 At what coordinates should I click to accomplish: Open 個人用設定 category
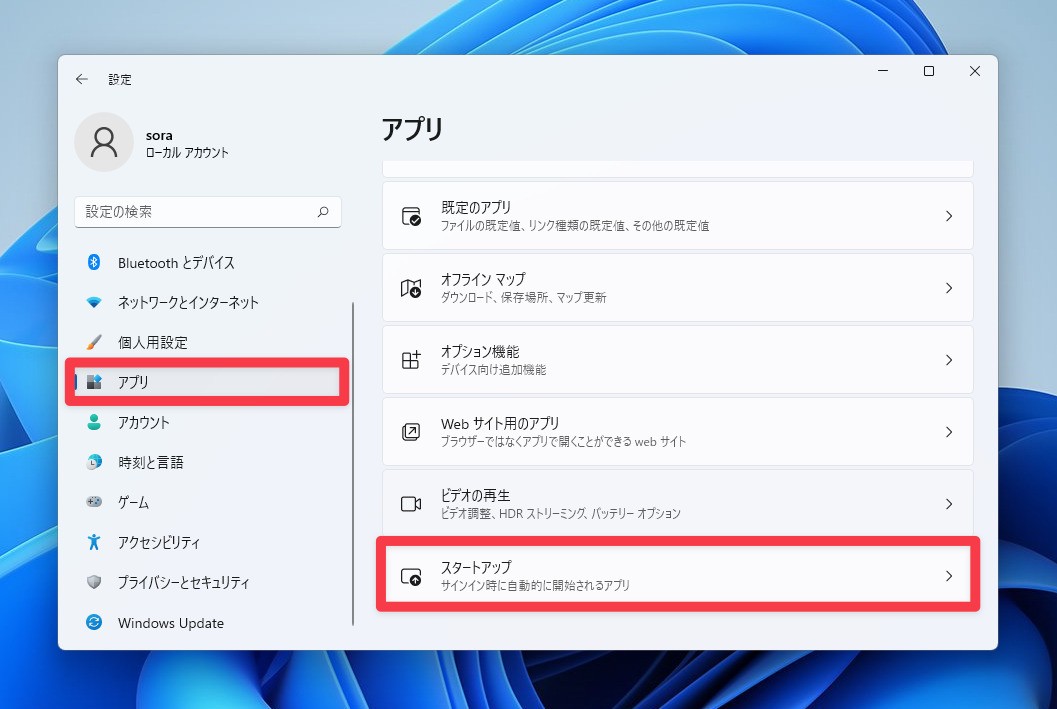[x=208, y=342]
